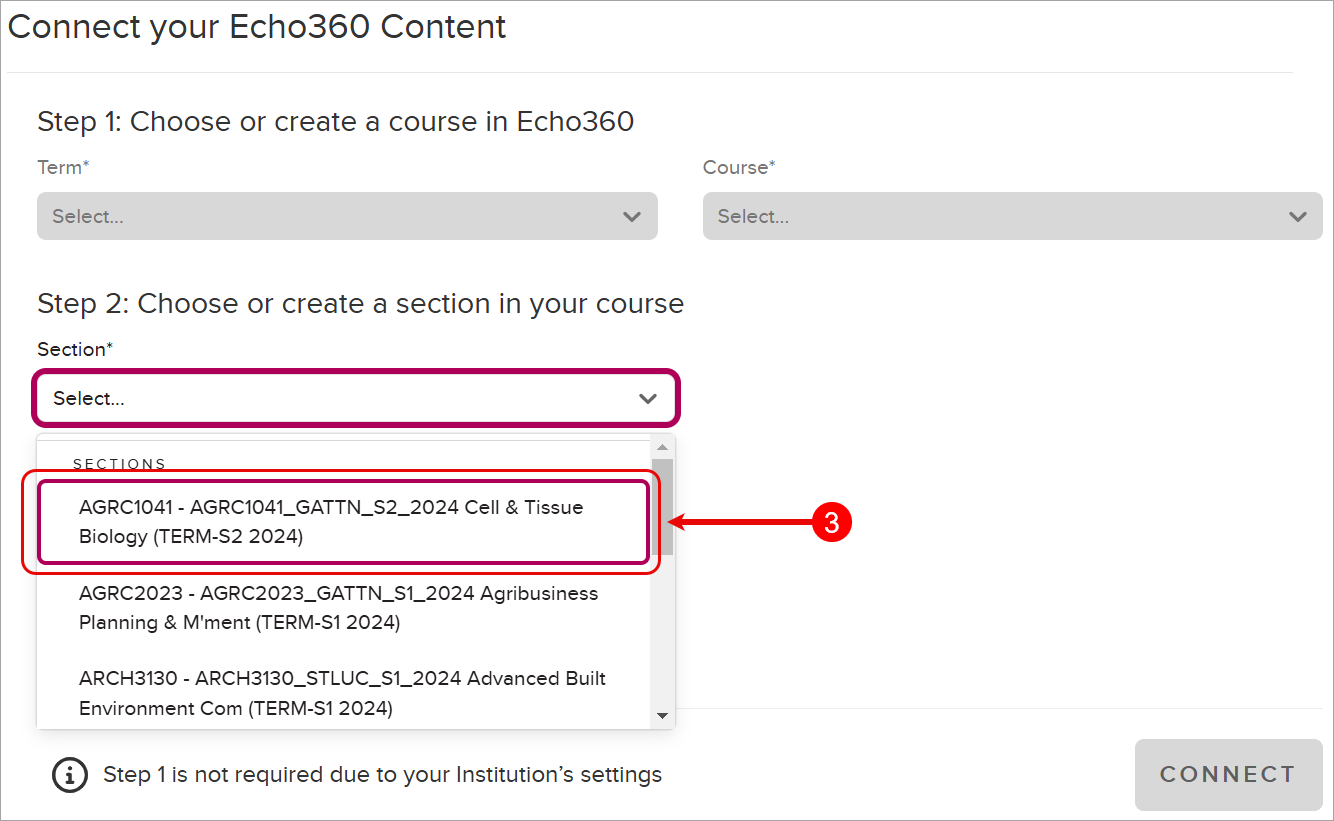Image resolution: width=1334 pixels, height=821 pixels.
Task: Select AGRC2023 Agribusiness Planning & M'ment section
Action: [x=344, y=608]
